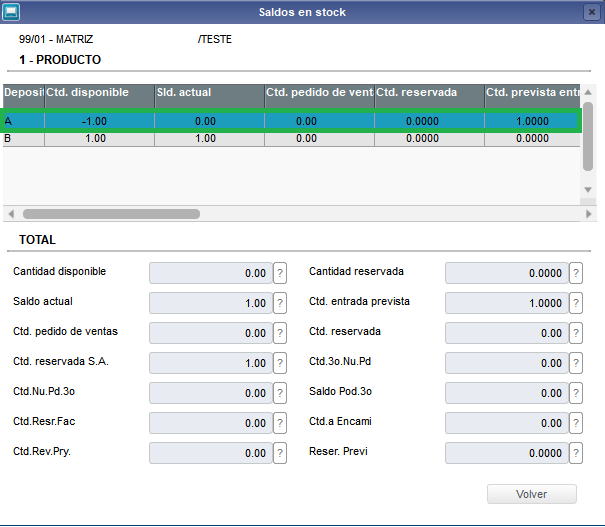
Task: Click the 1 - PRODUCTO heading text
Action: pos(60,60)
